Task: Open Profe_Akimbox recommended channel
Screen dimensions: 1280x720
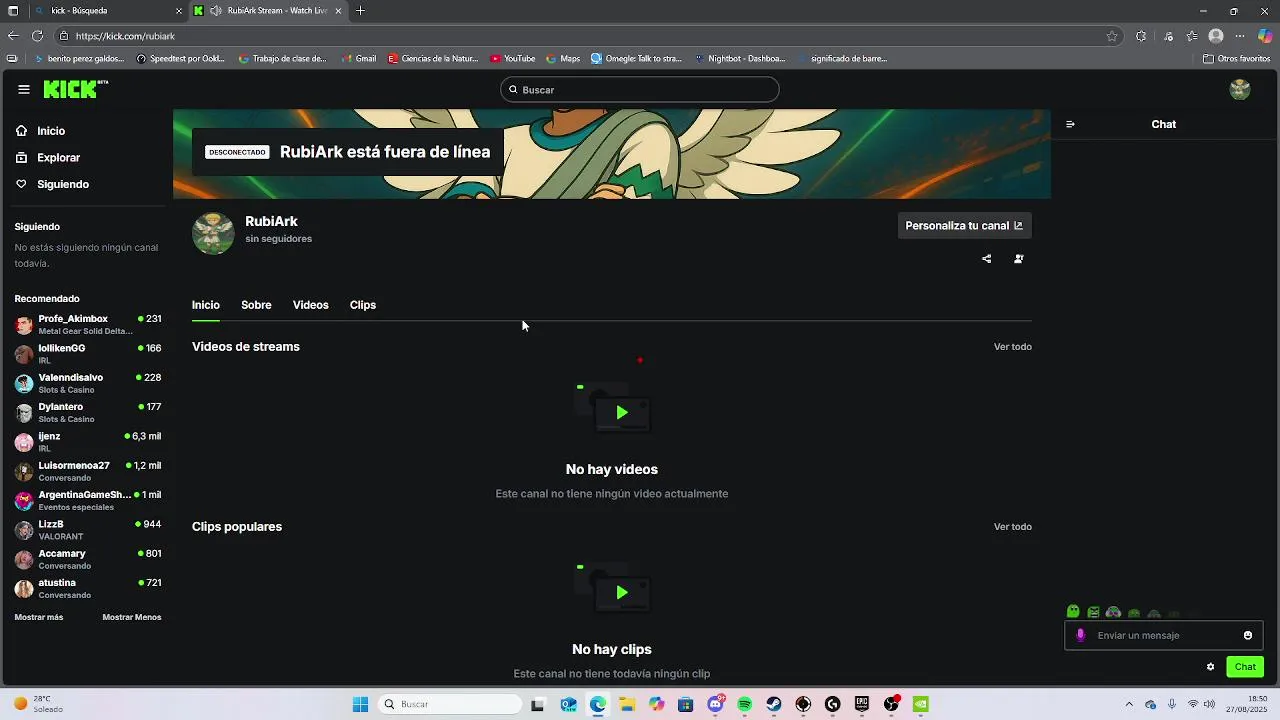Action: click(x=88, y=324)
